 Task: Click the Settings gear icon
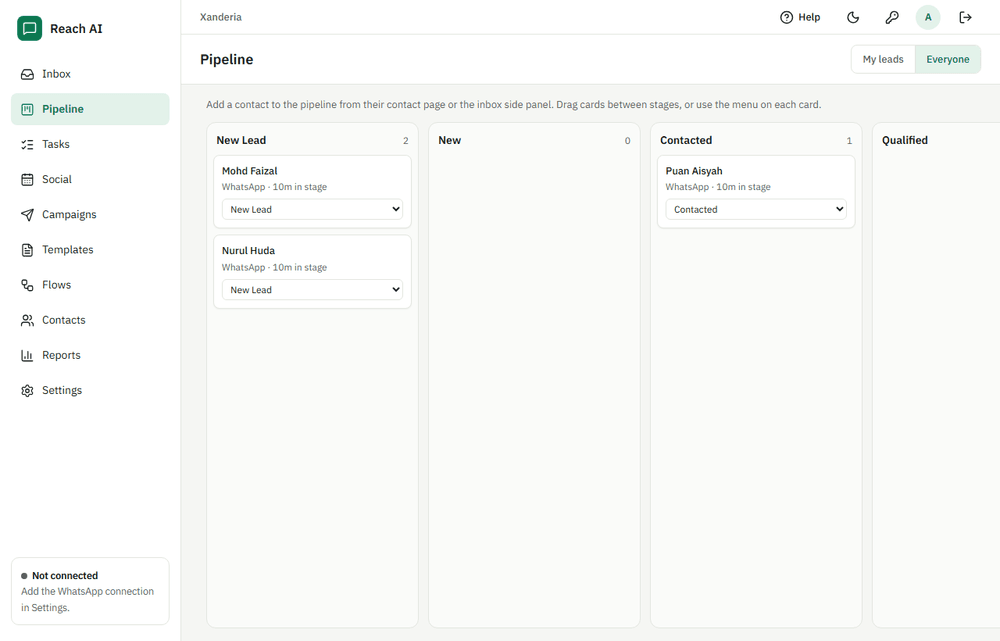pyautogui.click(x=27, y=390)
